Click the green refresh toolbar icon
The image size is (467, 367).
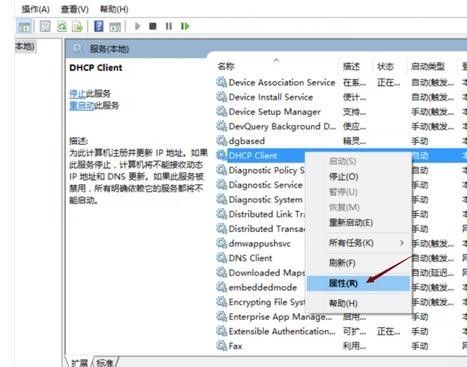coord(62,26)
